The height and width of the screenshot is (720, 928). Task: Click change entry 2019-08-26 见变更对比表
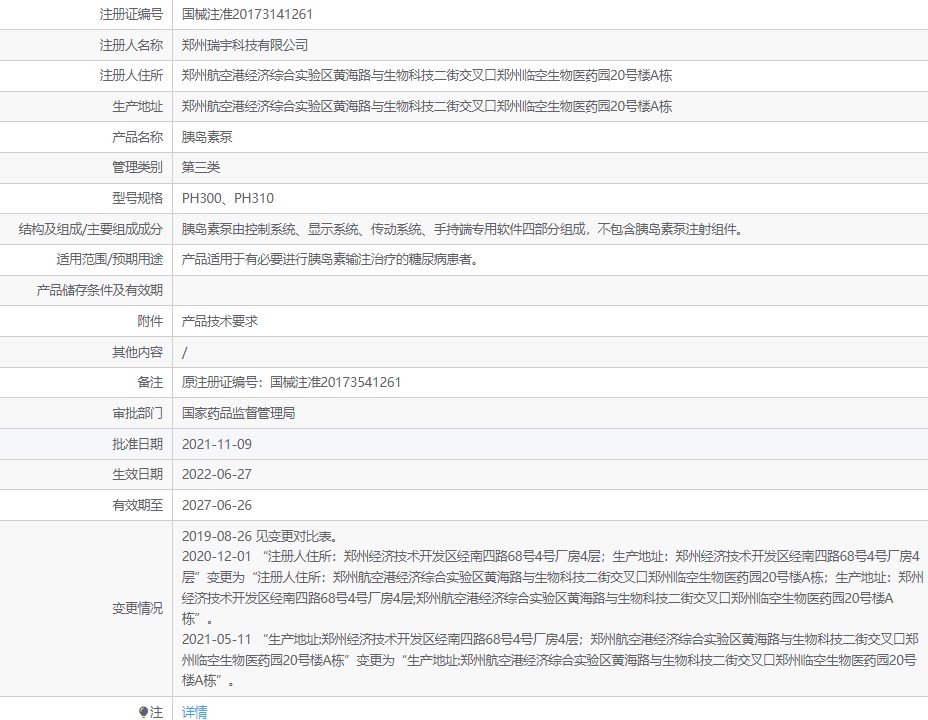pos(261,537)
